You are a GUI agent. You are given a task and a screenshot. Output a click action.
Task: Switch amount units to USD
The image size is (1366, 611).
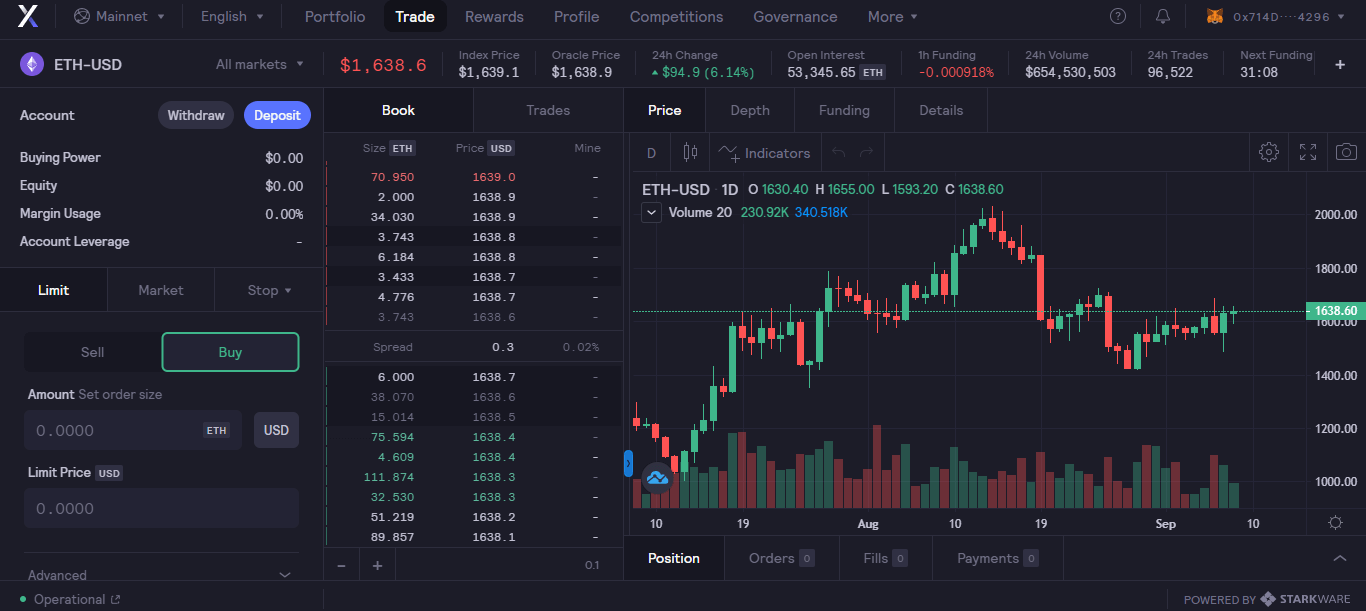click(276, 429)
